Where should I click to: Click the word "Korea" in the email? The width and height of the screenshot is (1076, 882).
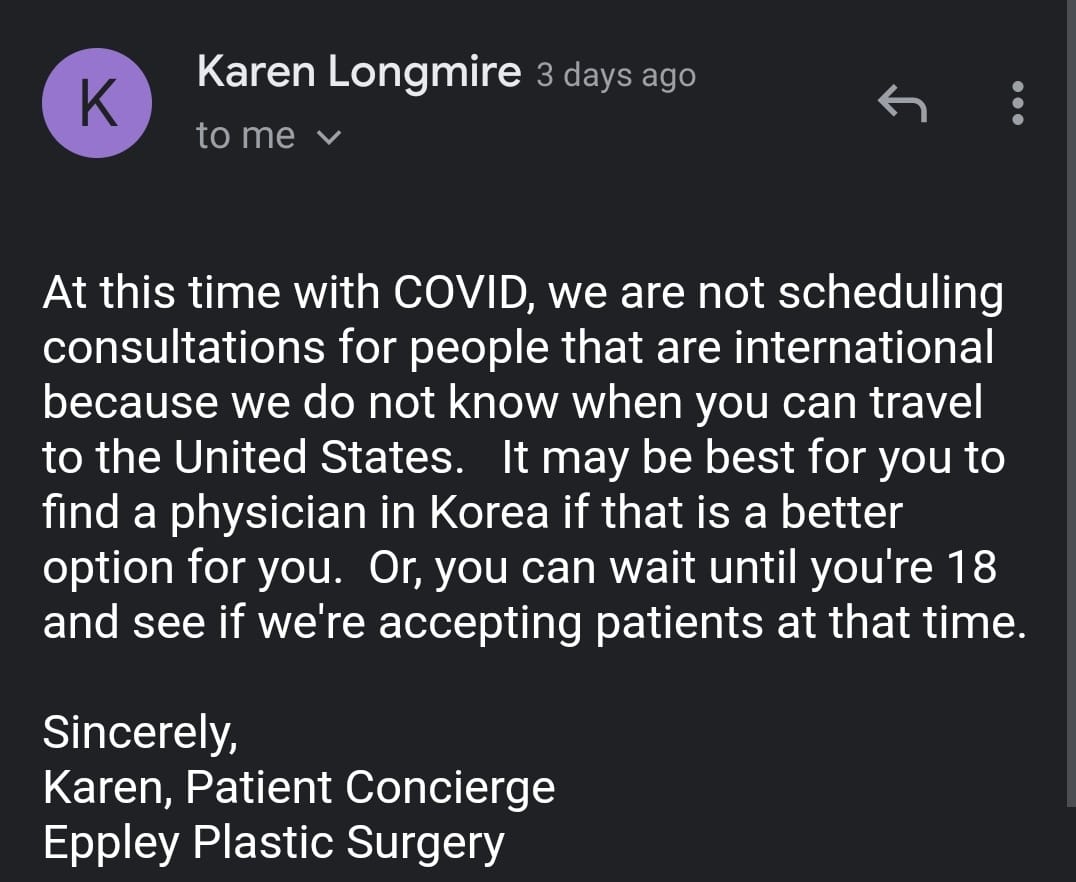pyautogui.click(x=489, y=512)
